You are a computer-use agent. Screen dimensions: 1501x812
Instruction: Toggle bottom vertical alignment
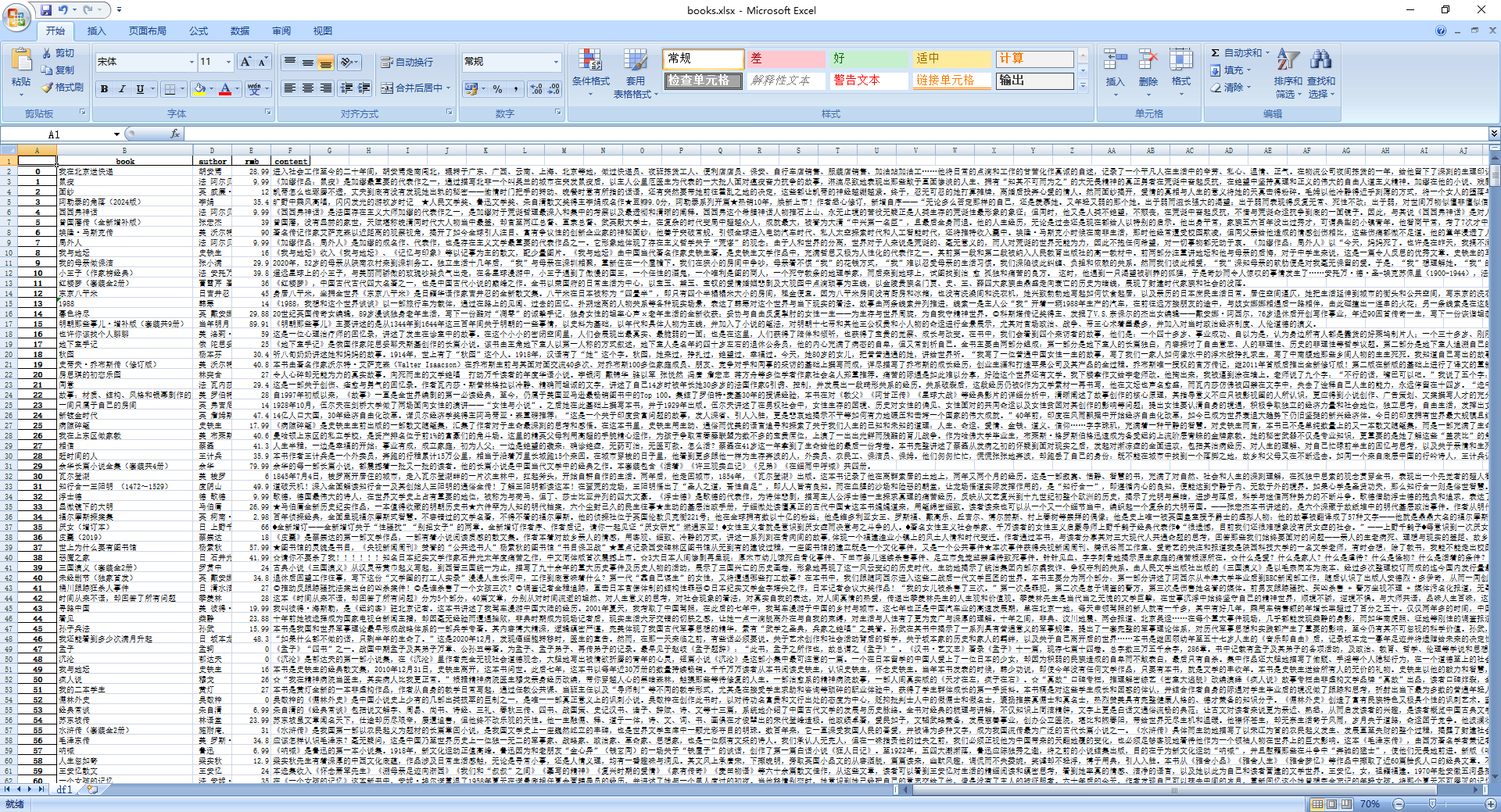click(325, 62)
